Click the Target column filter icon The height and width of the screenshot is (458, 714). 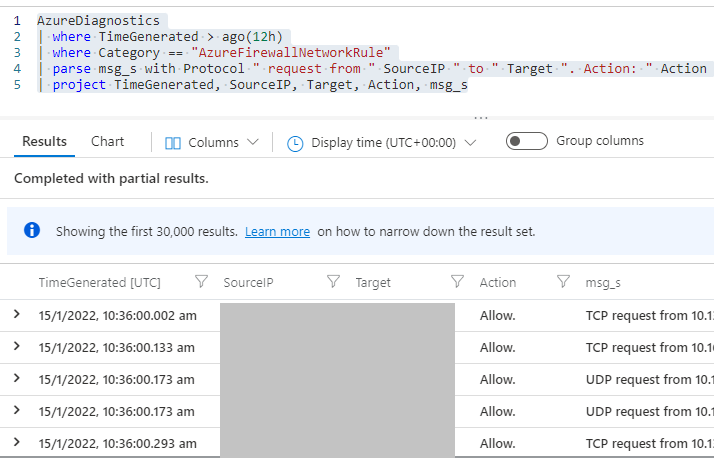(x=458, y=283)
